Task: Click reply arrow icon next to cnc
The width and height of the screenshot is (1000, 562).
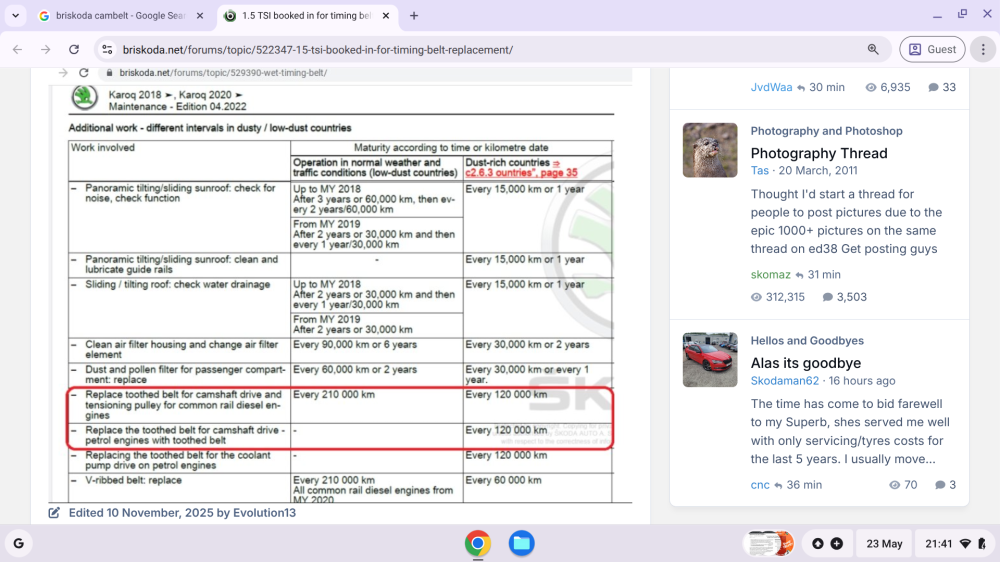Action: [x=778, y=485]
